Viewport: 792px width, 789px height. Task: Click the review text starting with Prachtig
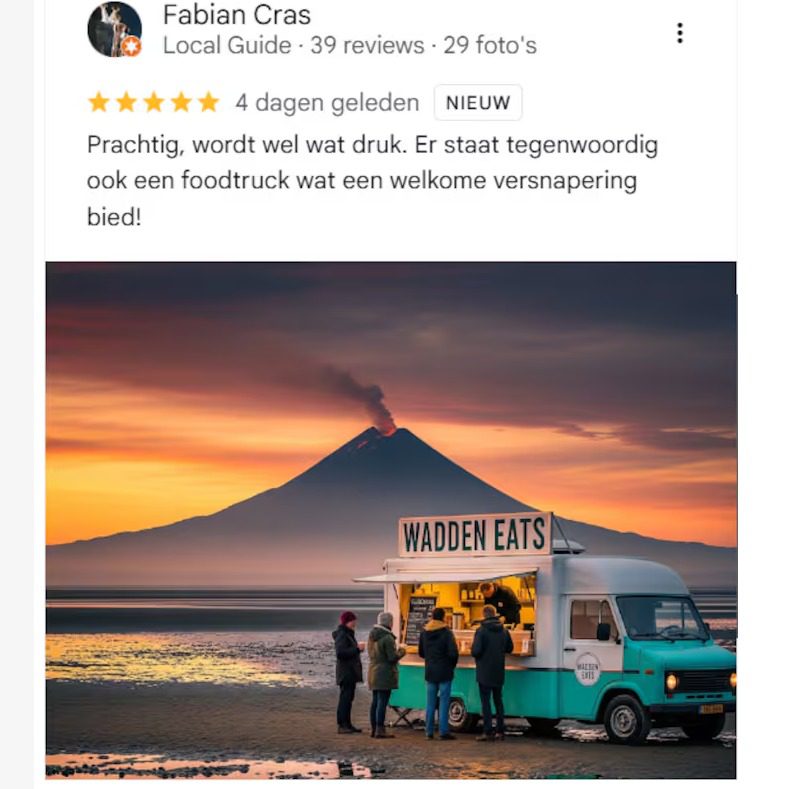(x=372, y=181)
